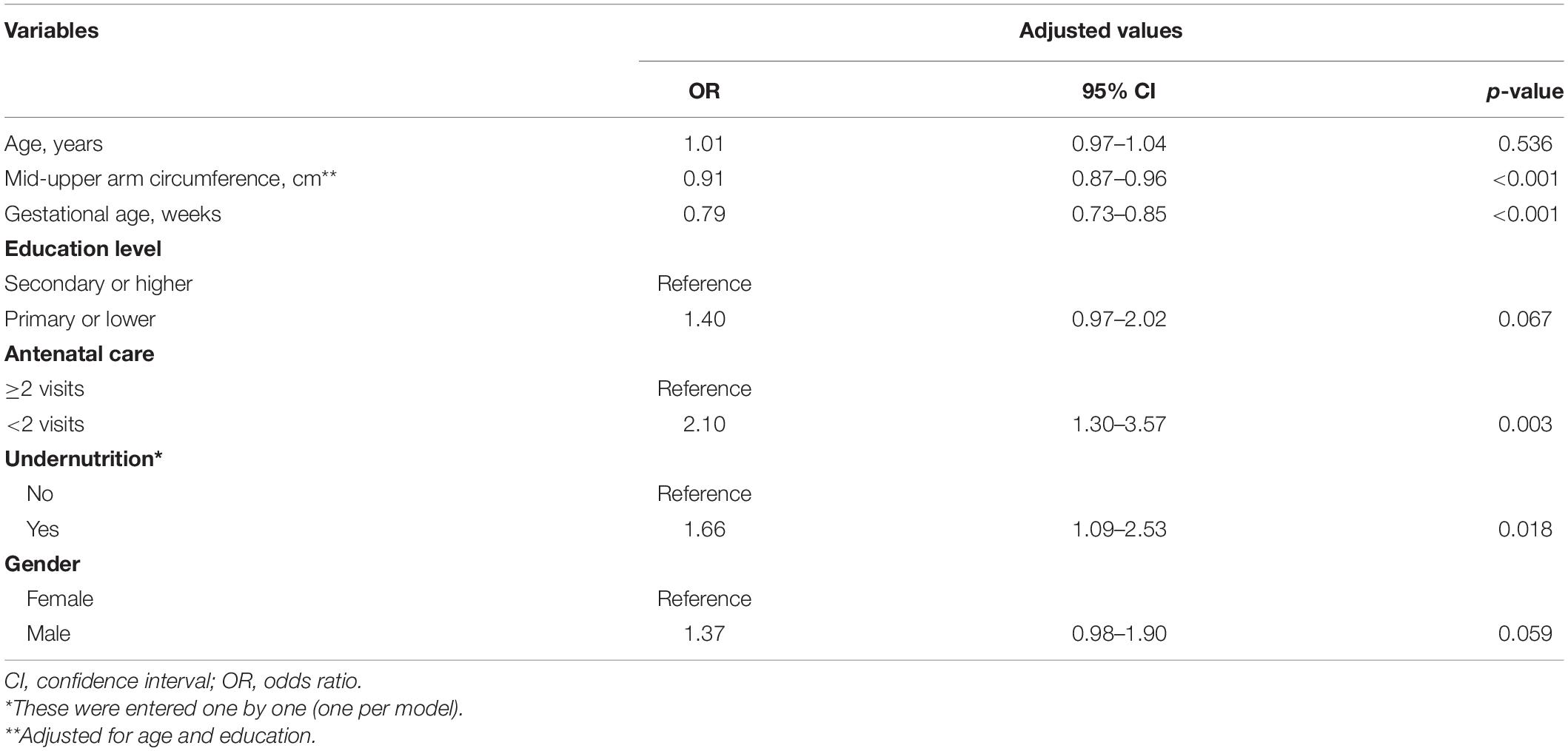
Task: Select the Mid-upper arm circumference row label
Action: (170, 178)
